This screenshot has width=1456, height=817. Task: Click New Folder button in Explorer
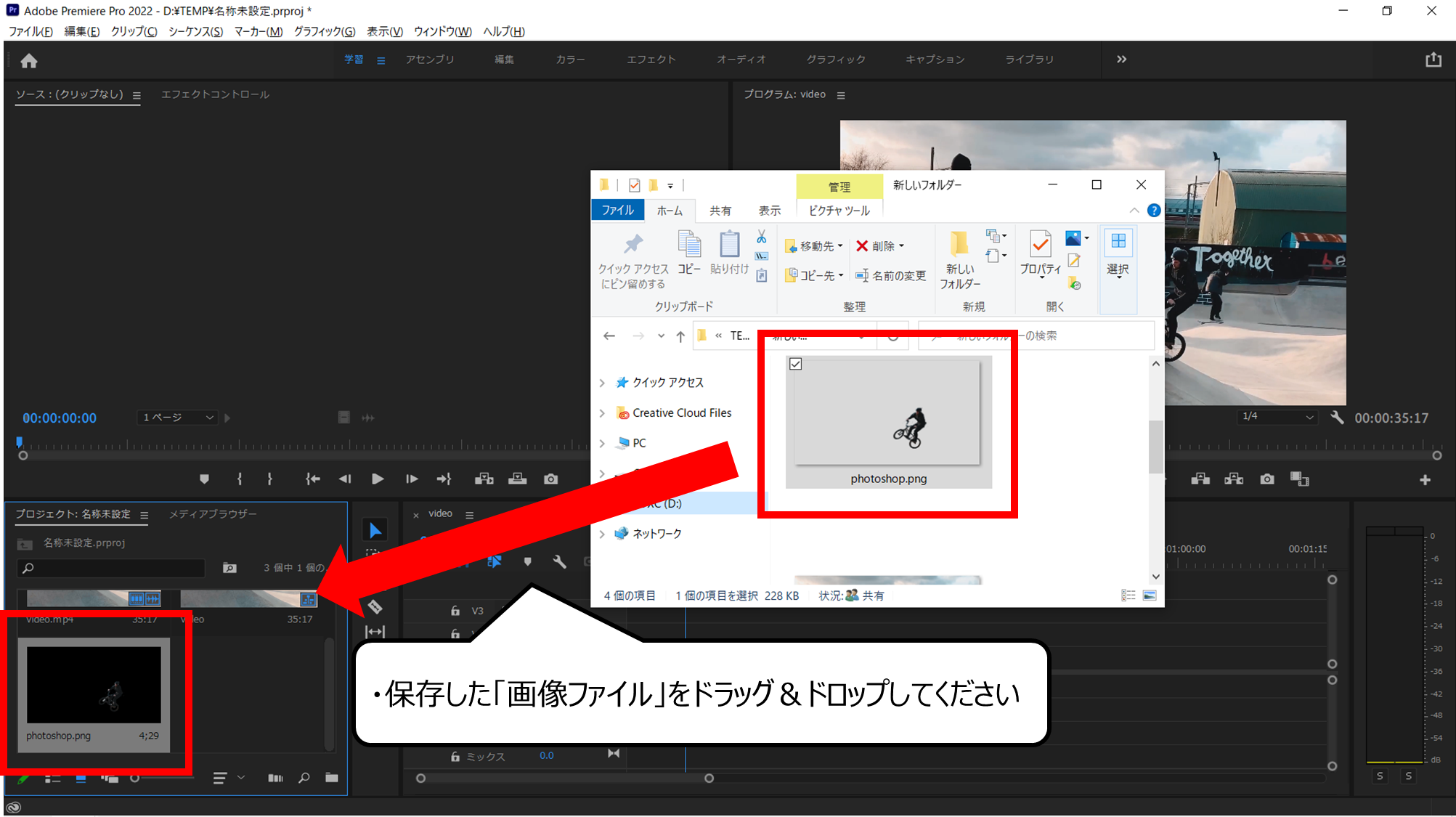[x=960, y=261]
